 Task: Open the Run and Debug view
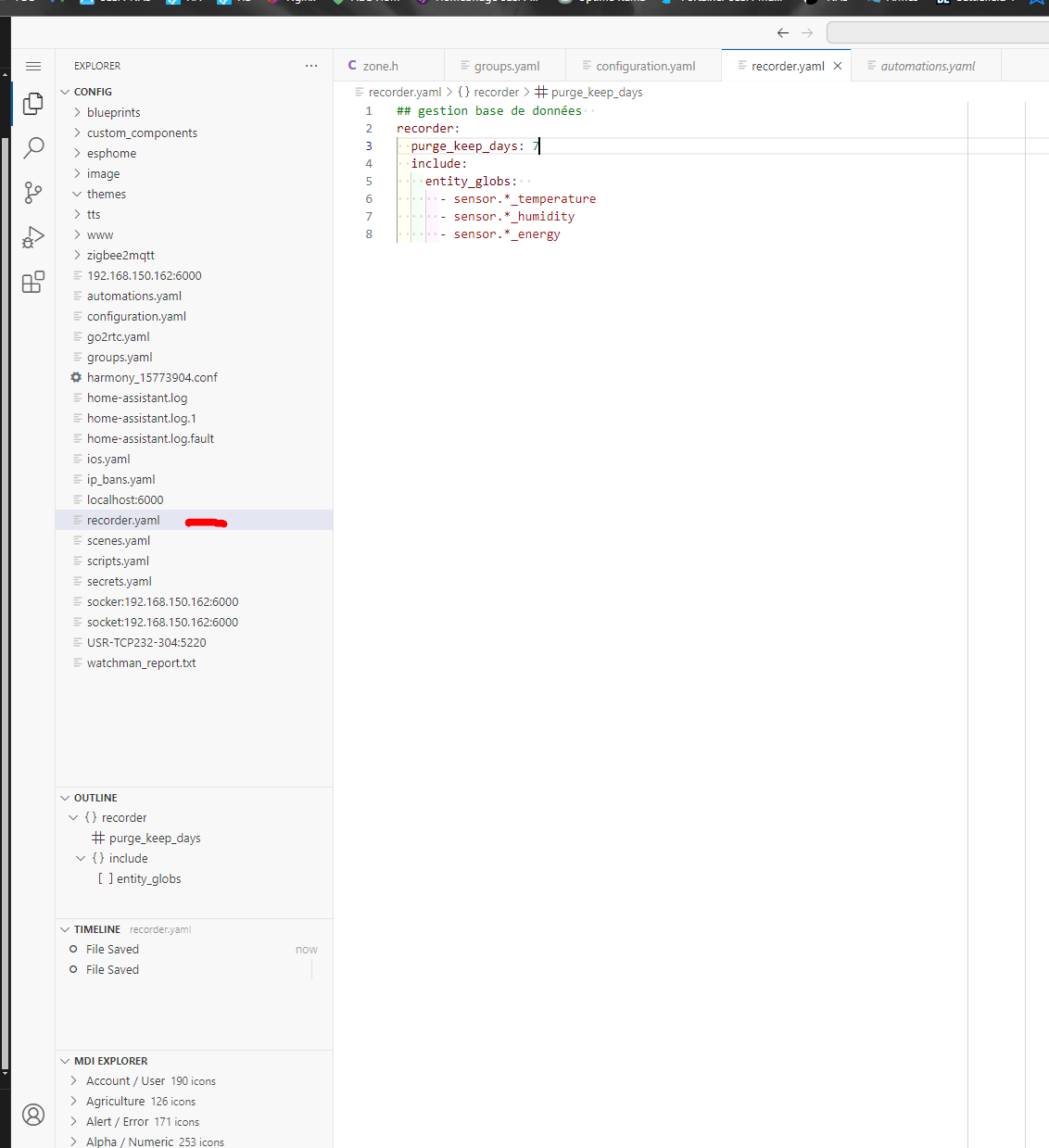[33, 237]
